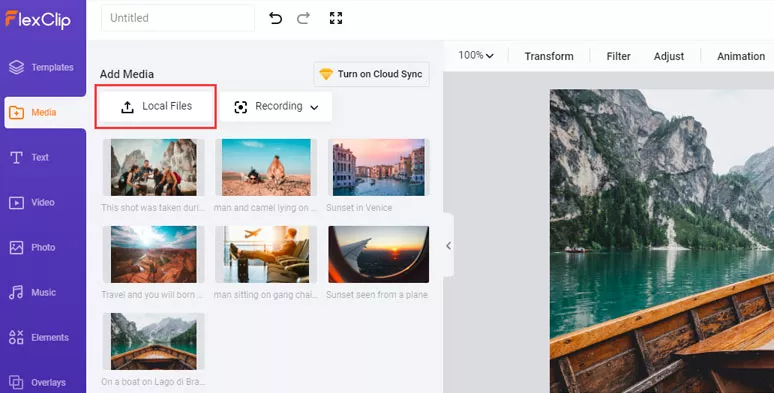
Task: Open the Overlays sidebar tab
Action: pyautogui.click(x=38, y=382)
